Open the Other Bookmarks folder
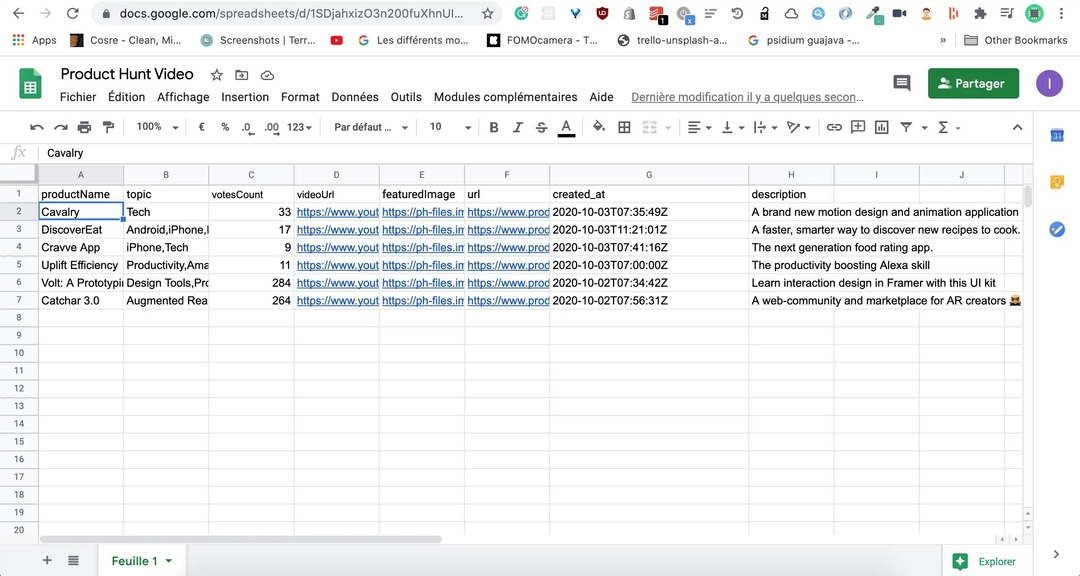This screenshot has width=1080, height=576. coord(1016,40)
